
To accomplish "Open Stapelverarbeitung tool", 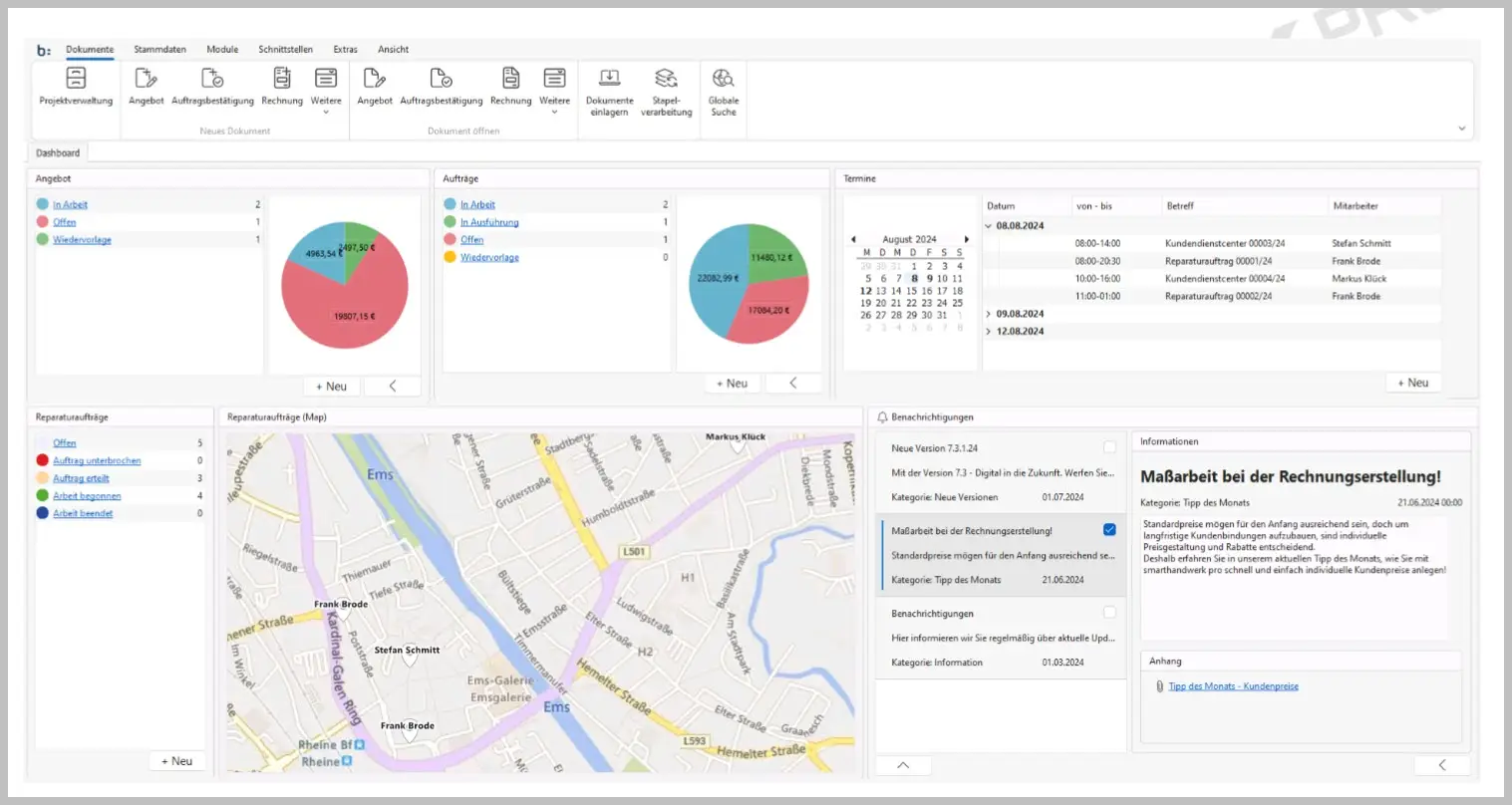I will [666, 92].
